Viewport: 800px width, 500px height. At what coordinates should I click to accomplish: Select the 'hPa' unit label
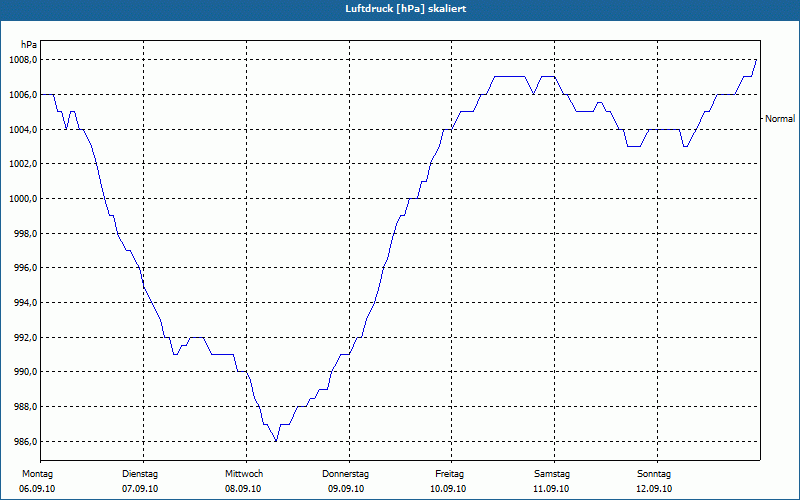(29, 45)
